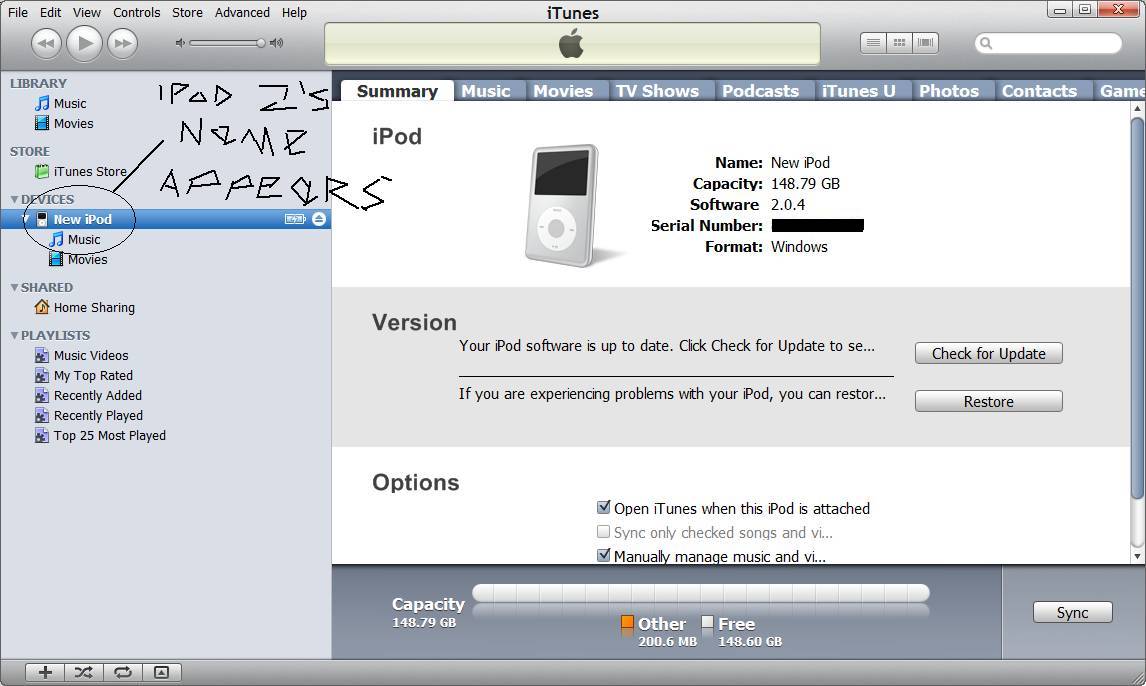Collapse the Shared section

coord(14,288)
